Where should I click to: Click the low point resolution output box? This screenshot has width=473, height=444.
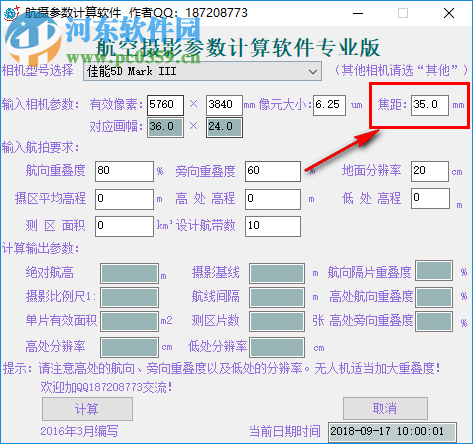click(x=277, y=347)
